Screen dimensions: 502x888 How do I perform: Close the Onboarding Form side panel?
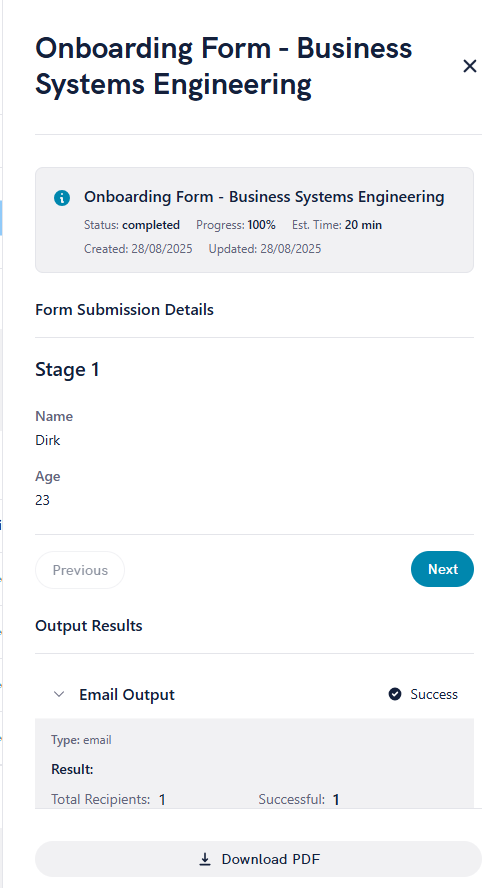point(470,66)
